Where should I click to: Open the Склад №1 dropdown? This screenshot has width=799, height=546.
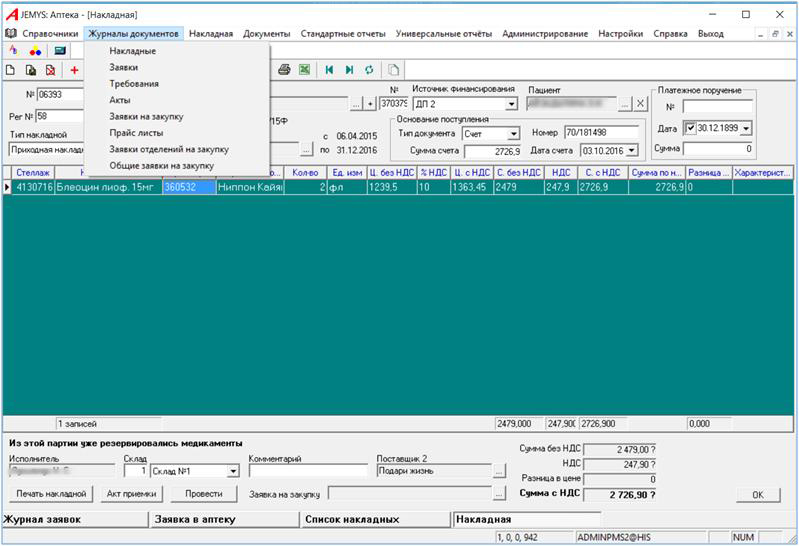(233, 471)
